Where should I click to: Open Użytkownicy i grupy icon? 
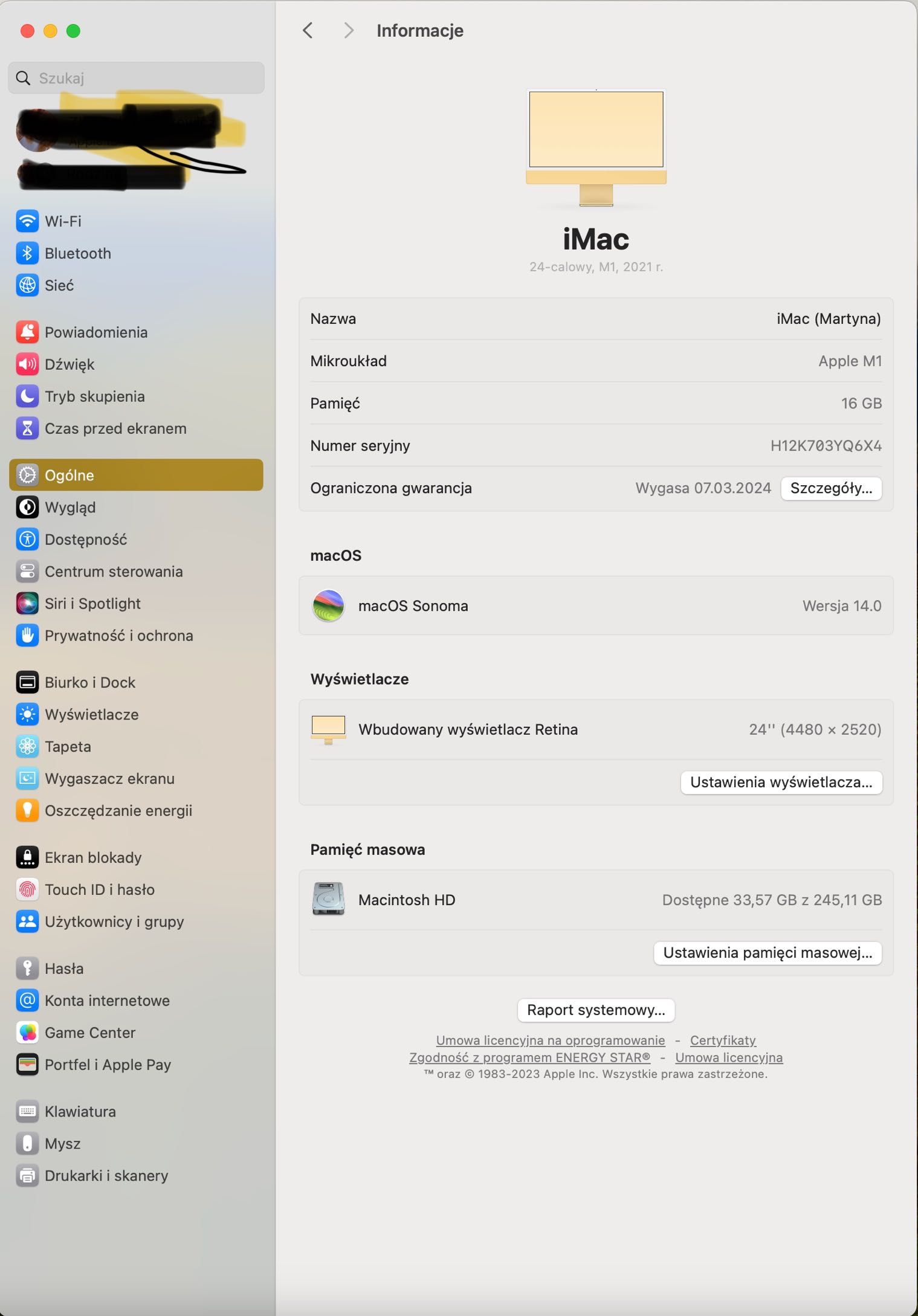click(27, 922)
